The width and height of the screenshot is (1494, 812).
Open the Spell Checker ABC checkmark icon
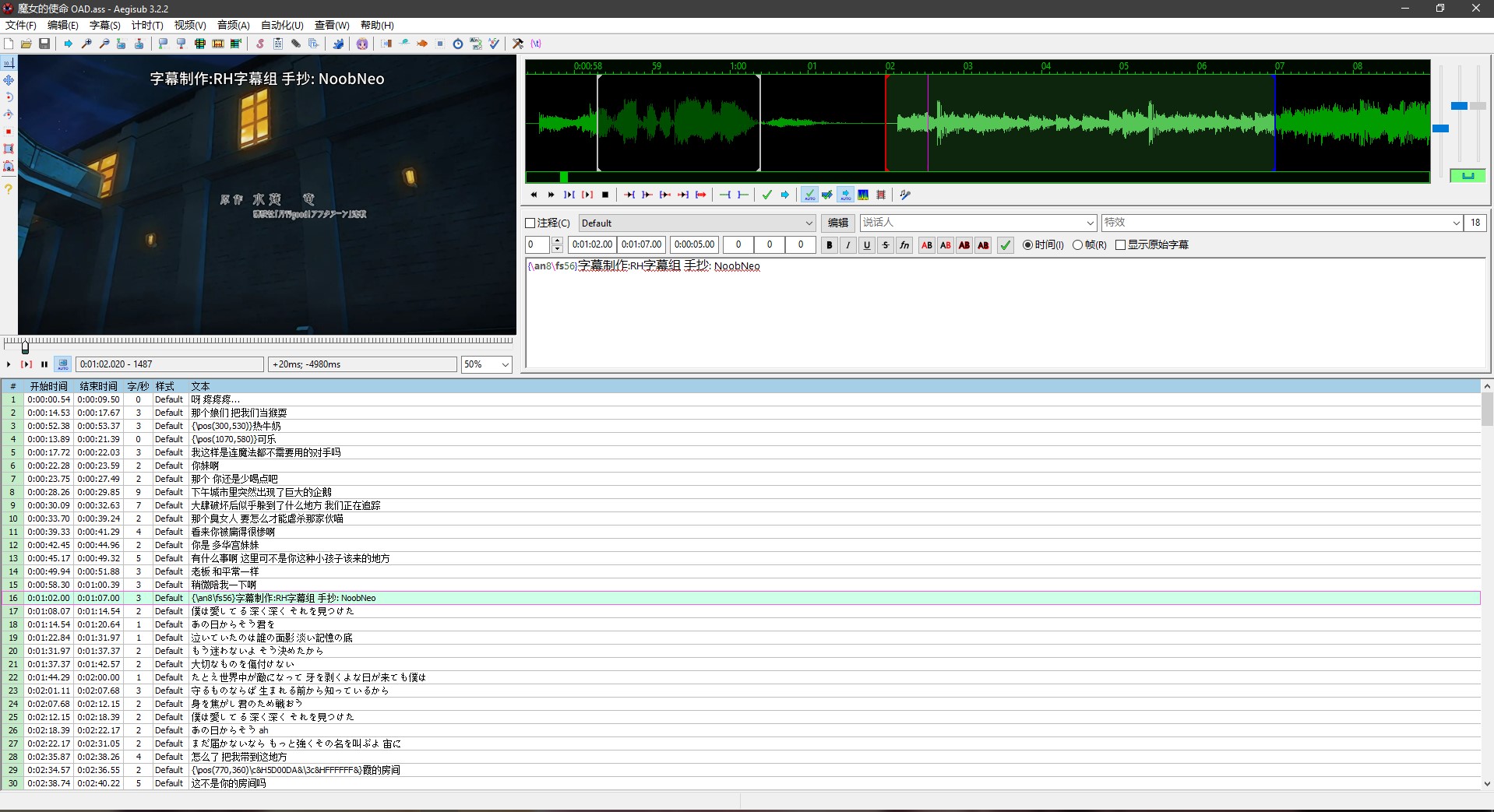[x=494, y=44]
